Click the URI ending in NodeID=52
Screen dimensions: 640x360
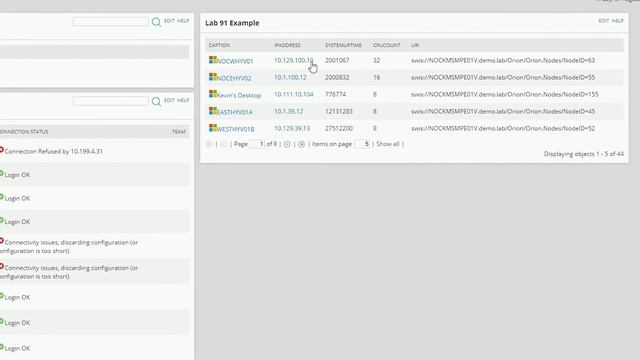503,129
